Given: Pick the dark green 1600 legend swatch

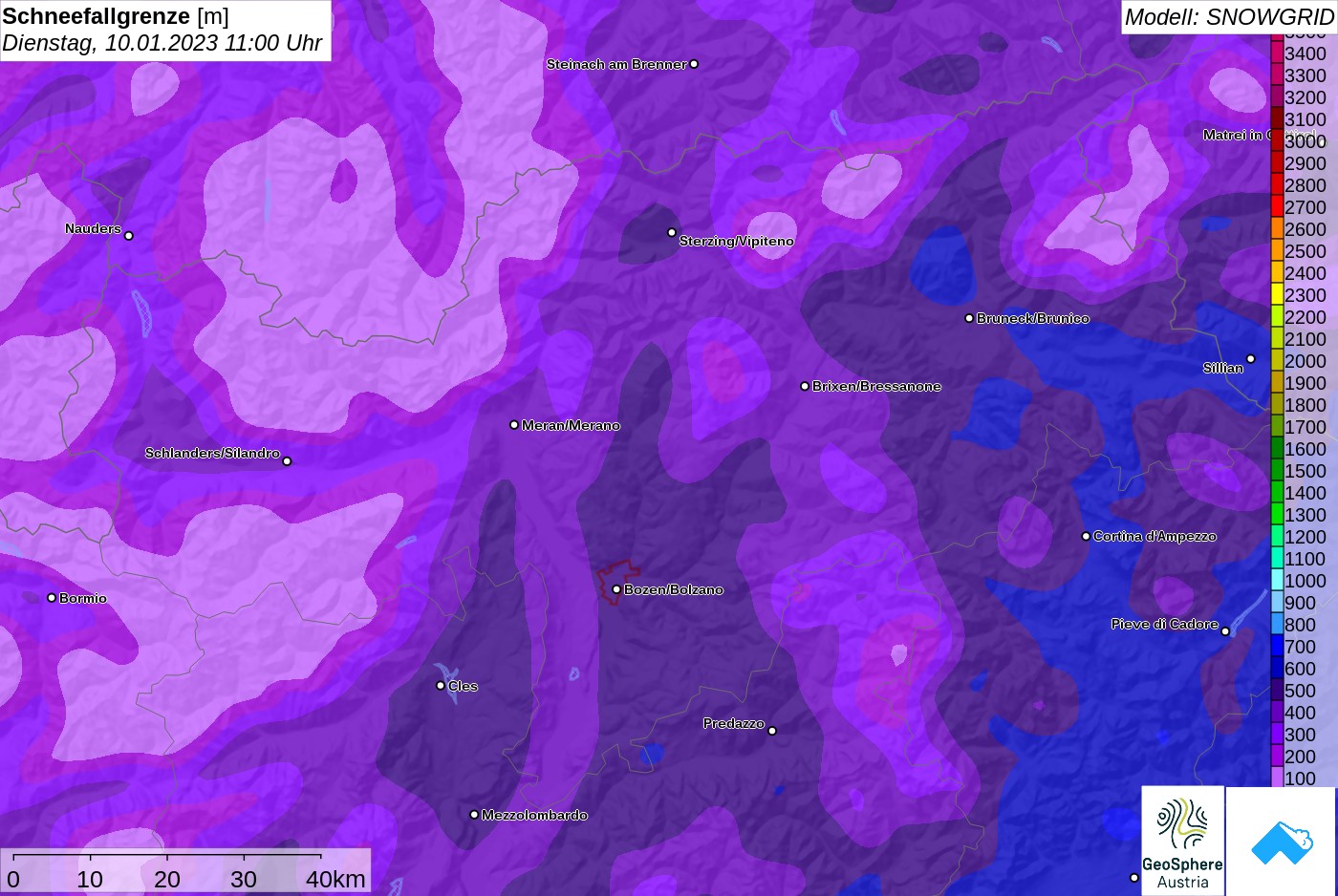Looking at the screenshot, I should click(1277, 448).
